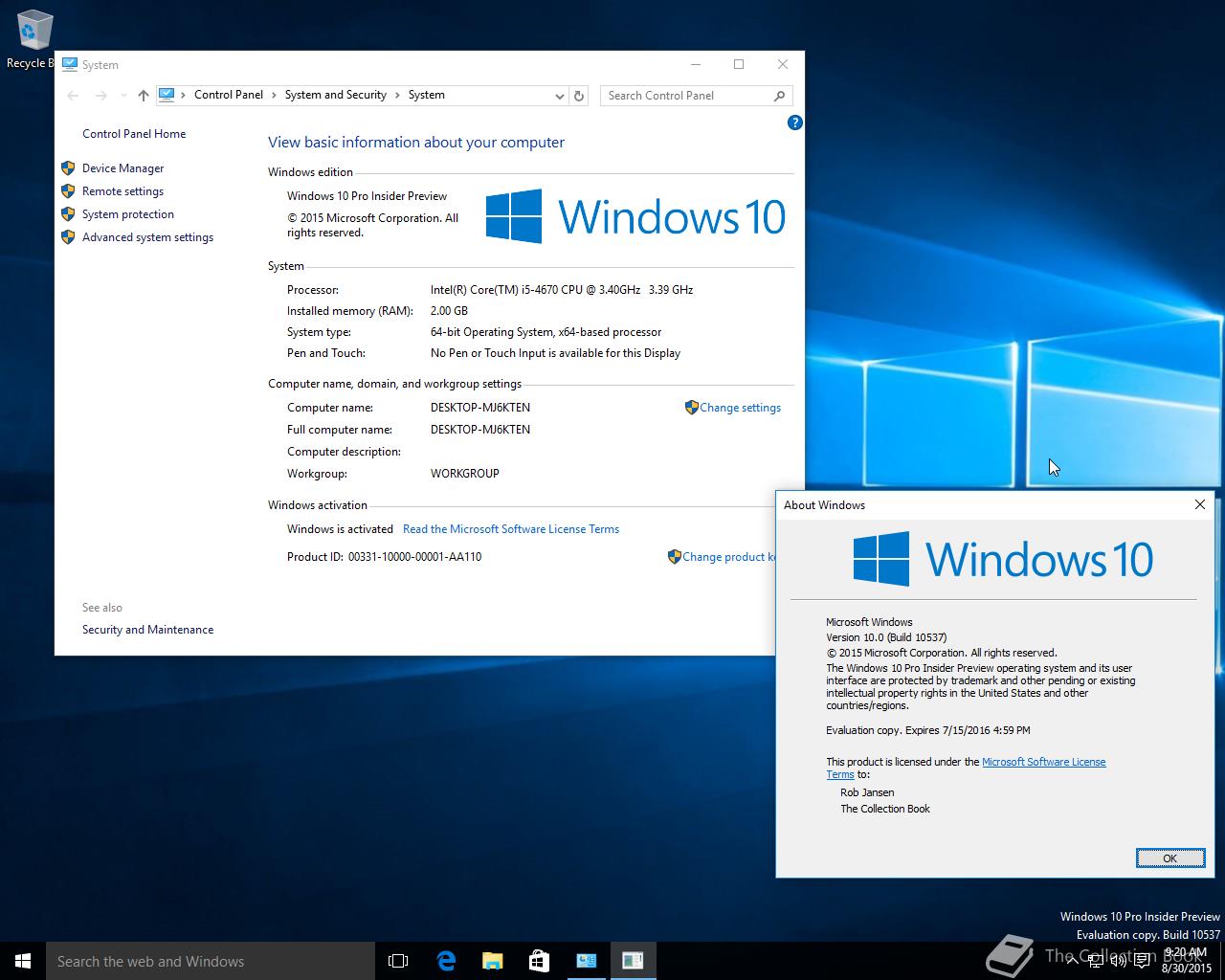Open Microsoft Software License Terms in About dialog
Screen dimensions: 1225x980
click(1043, 762)
